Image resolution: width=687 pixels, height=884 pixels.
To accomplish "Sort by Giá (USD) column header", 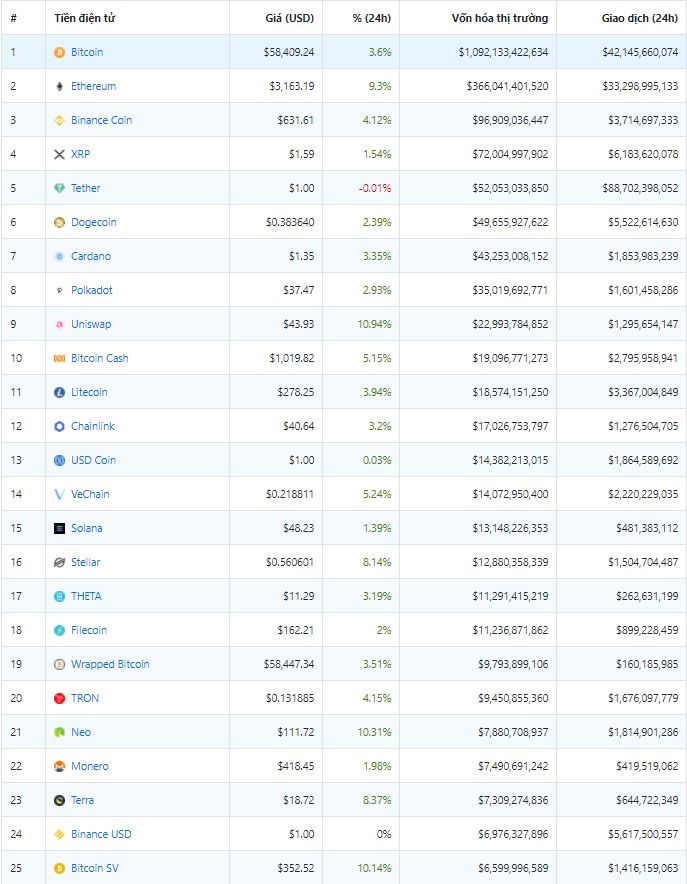I will pos(290,18).
